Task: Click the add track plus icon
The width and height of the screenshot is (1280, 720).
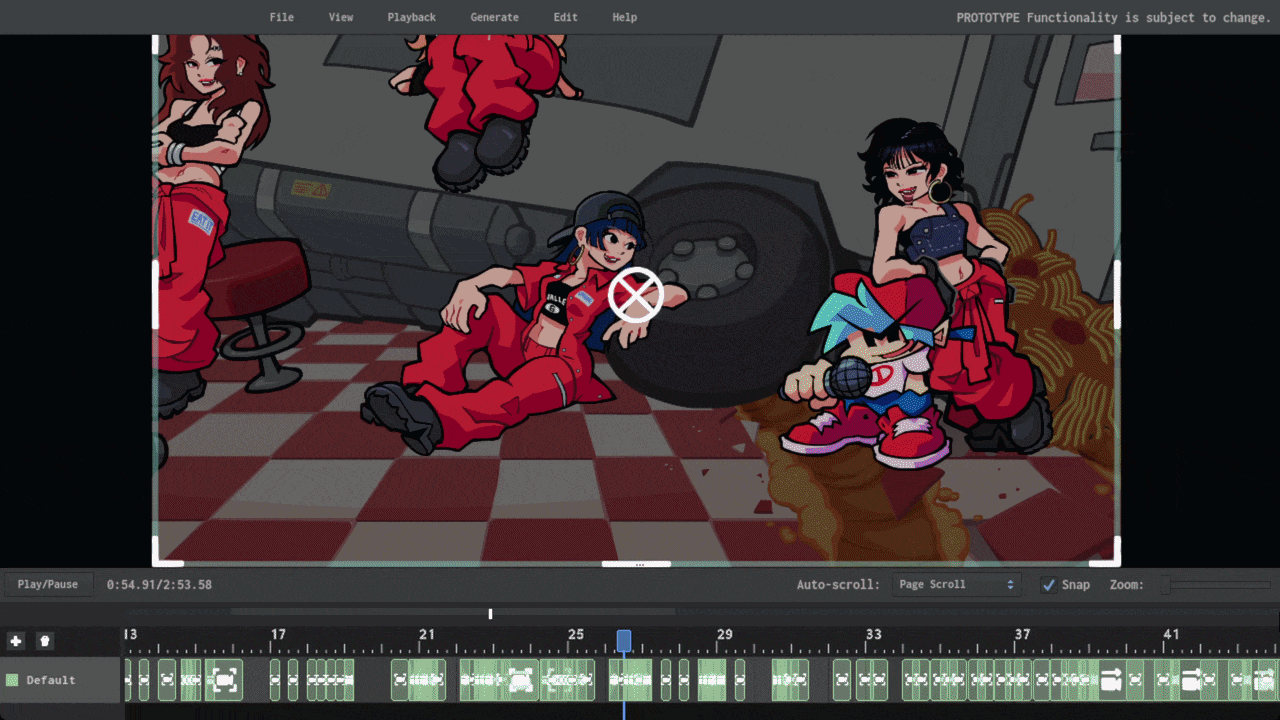Action: 15,641
